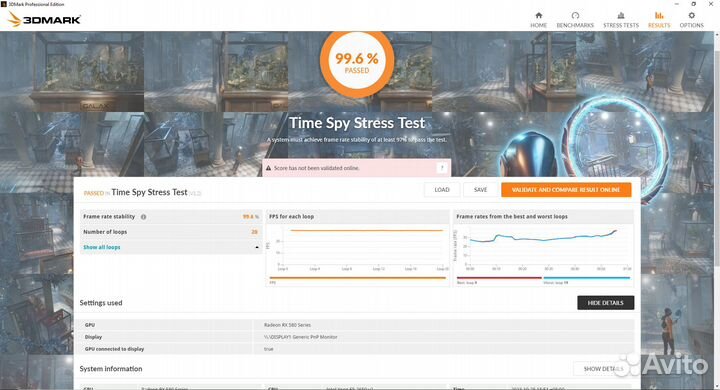720x390 pixels.
Task: Click the "Display" row label
Action: coord(93,337)
